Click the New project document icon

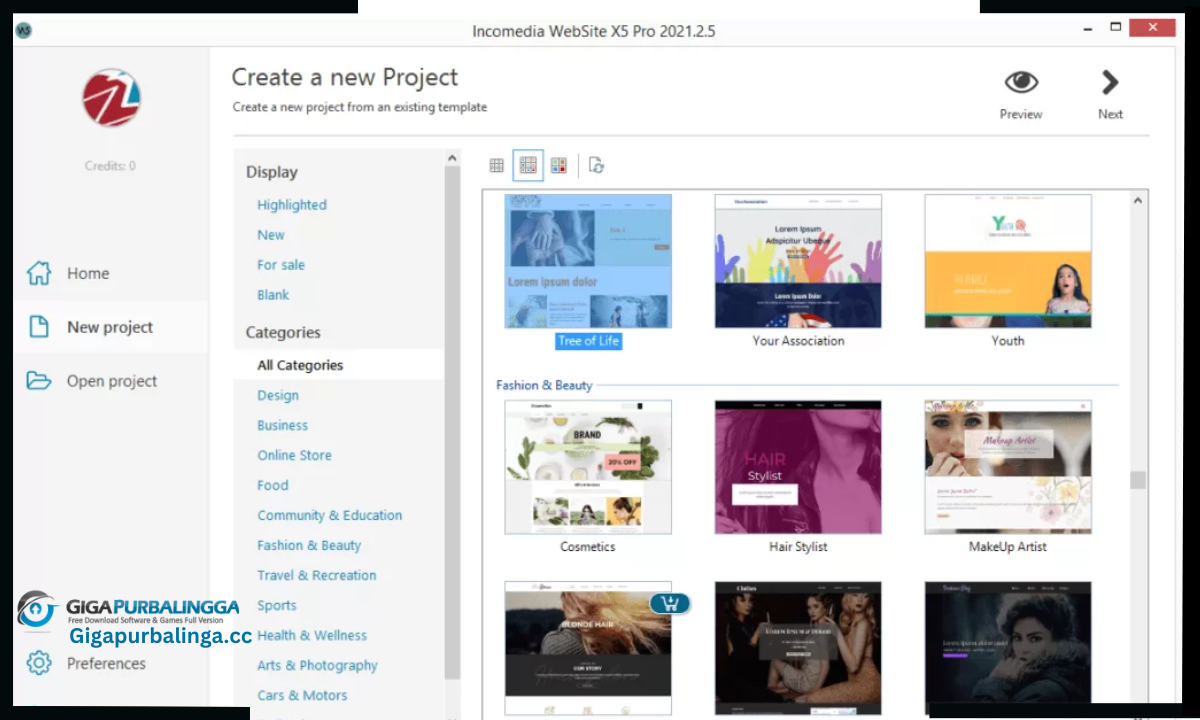point(38,327)
